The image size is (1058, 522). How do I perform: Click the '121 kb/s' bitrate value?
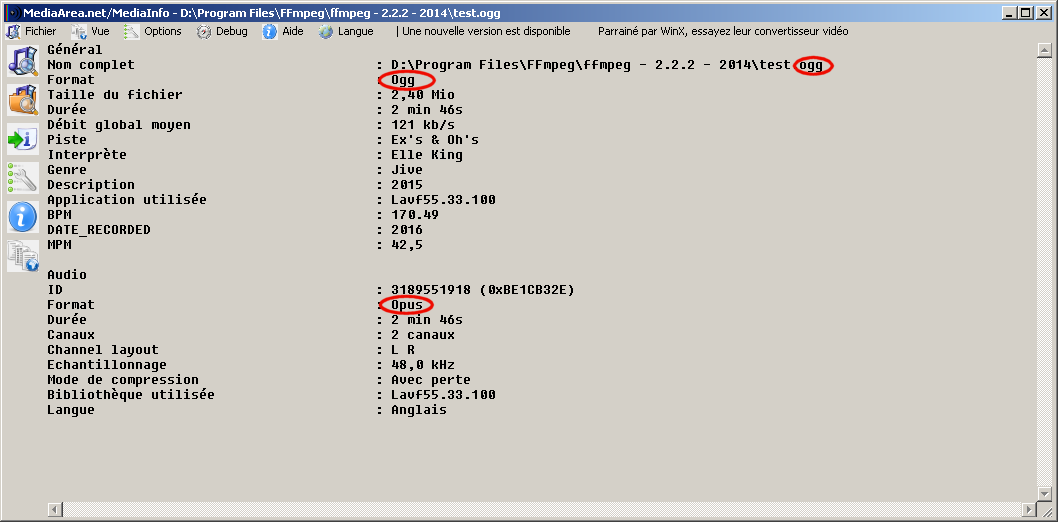click(423, 125)
